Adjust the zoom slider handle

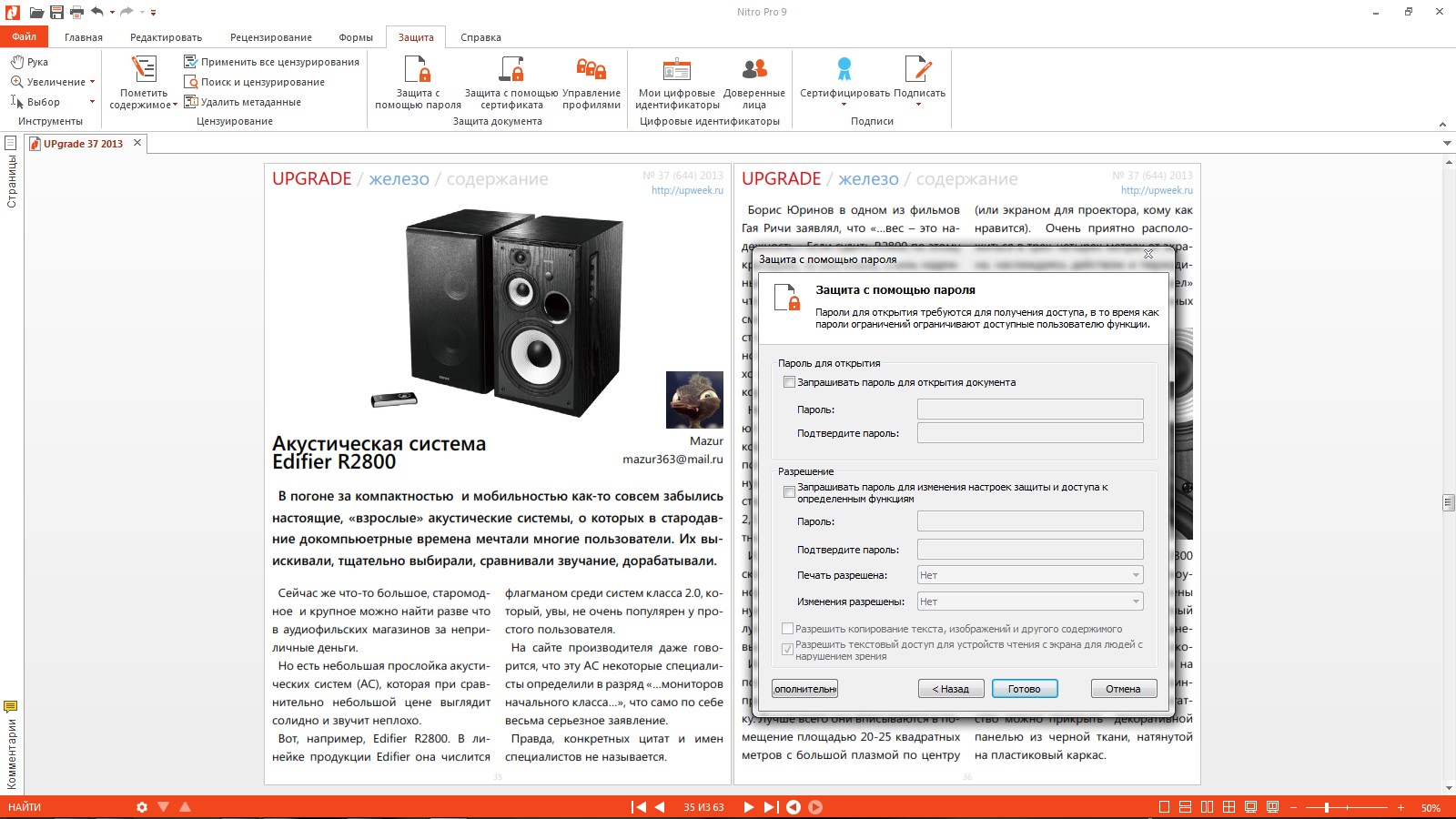[x=1327, y=807]
